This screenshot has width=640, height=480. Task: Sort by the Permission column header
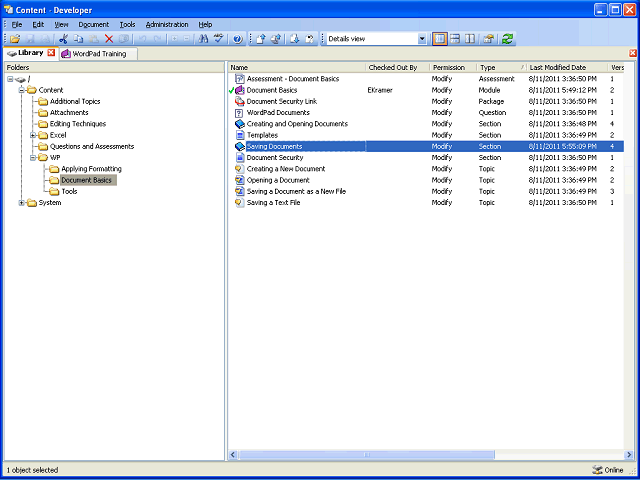[x=453, y=67]
